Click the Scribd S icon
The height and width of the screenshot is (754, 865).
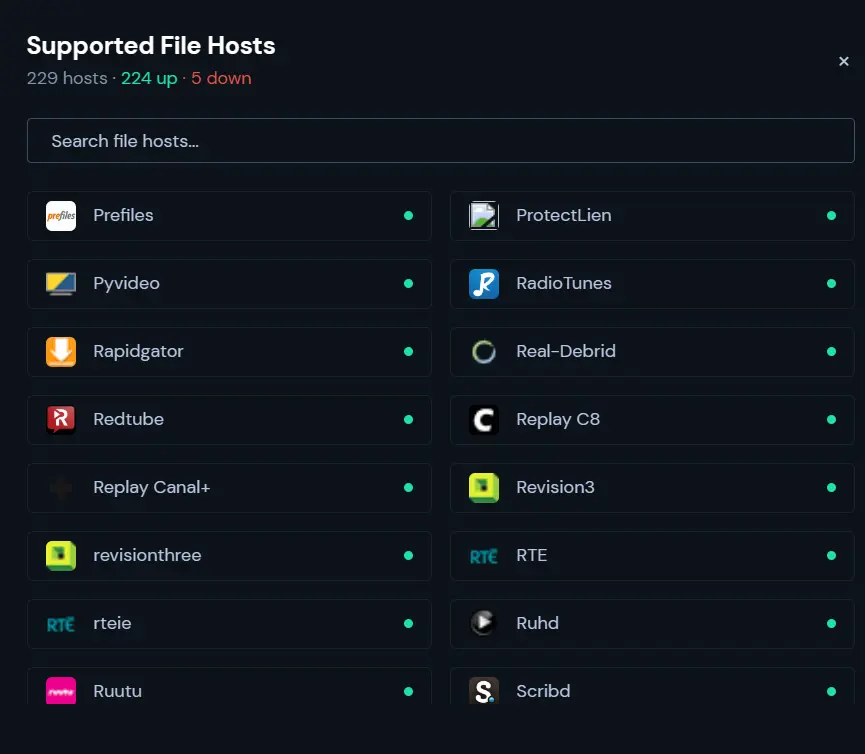click(x=484, y=691)
